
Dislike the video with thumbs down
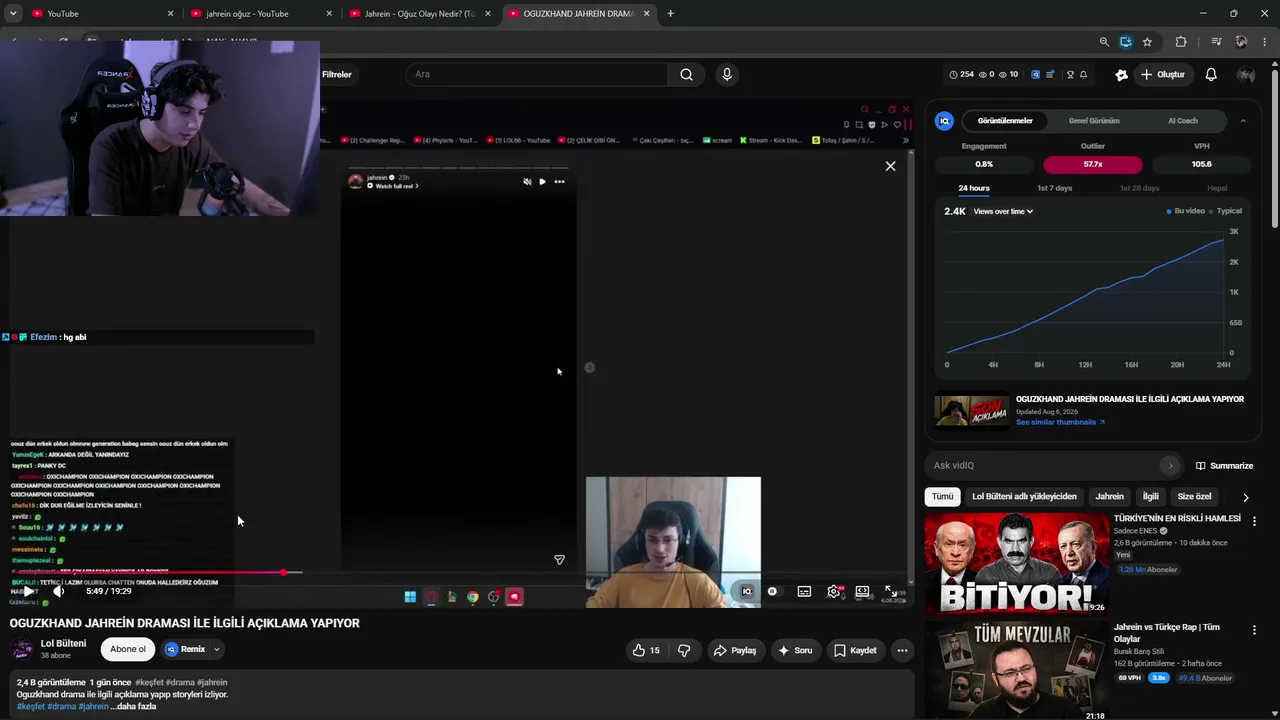point(684,650)
